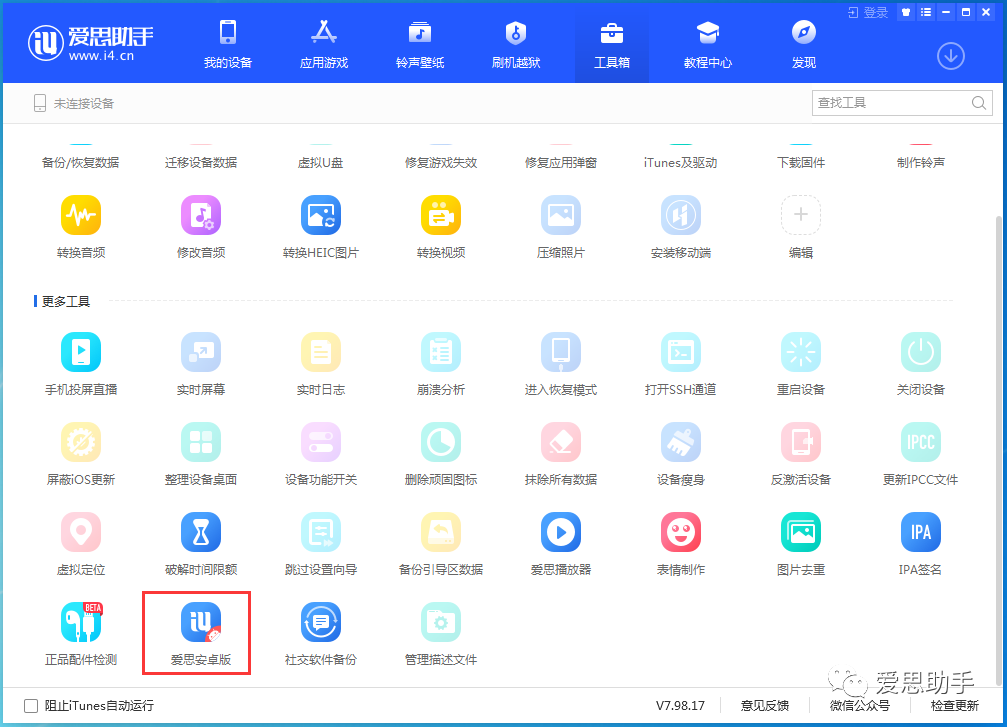Open 图片去重 duplicate photo tool
The width and height of the screenshot is (1007, 727).
pyautogui.click(x=801, y=532)
